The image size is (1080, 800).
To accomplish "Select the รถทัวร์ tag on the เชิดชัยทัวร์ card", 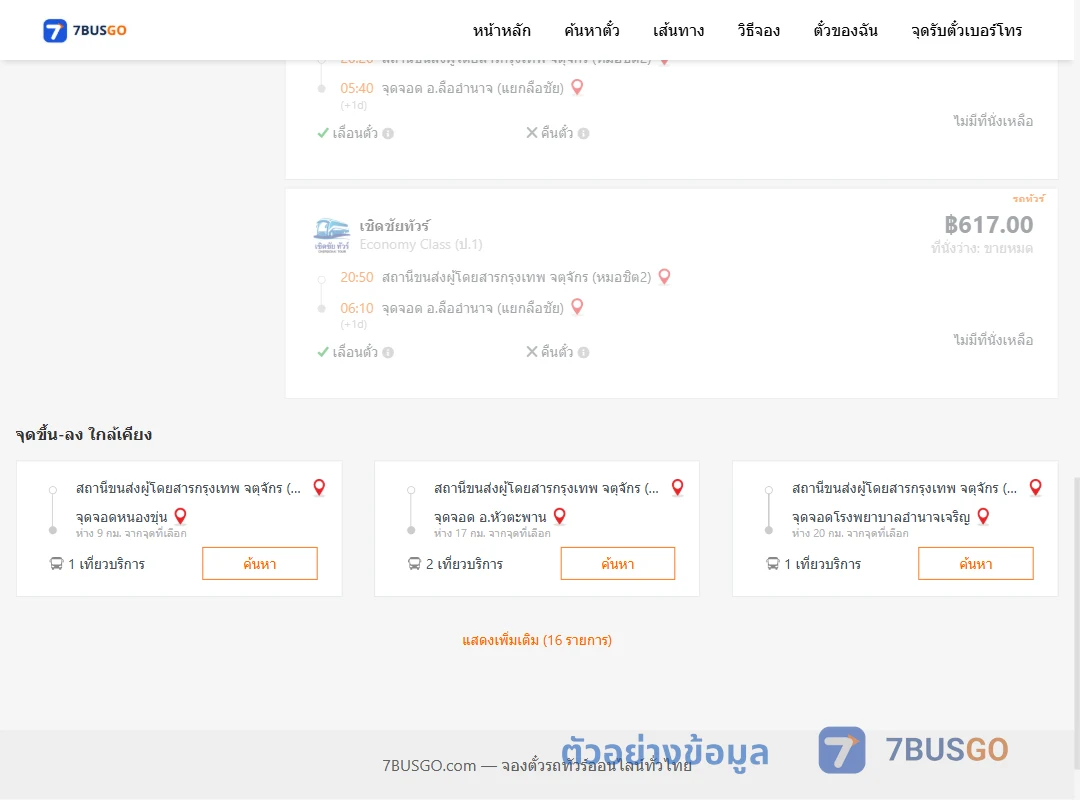I will [1028, 198].
